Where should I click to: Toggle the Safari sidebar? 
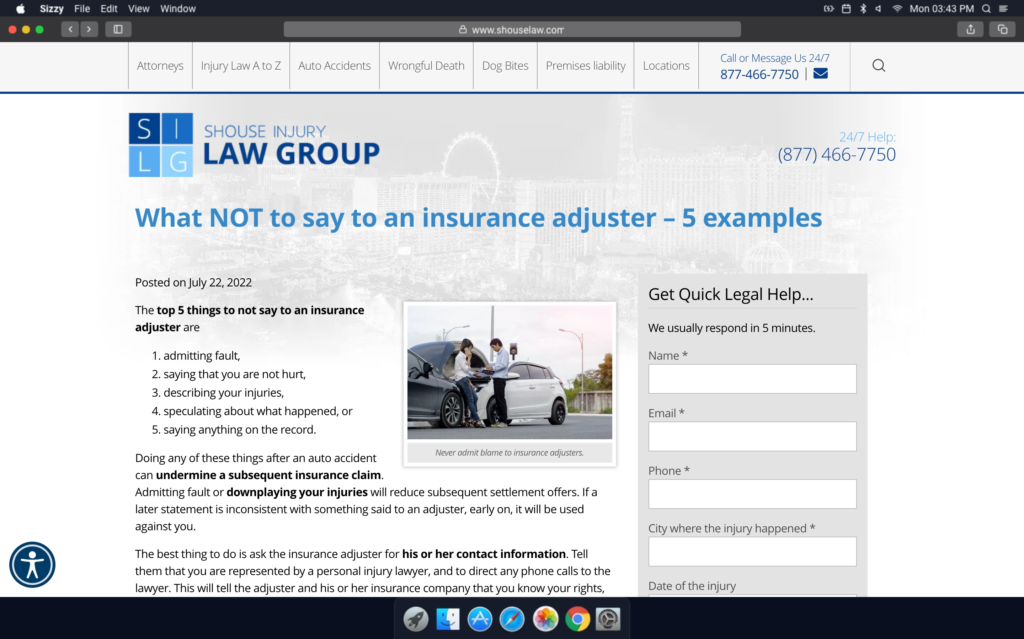point(117,29)
